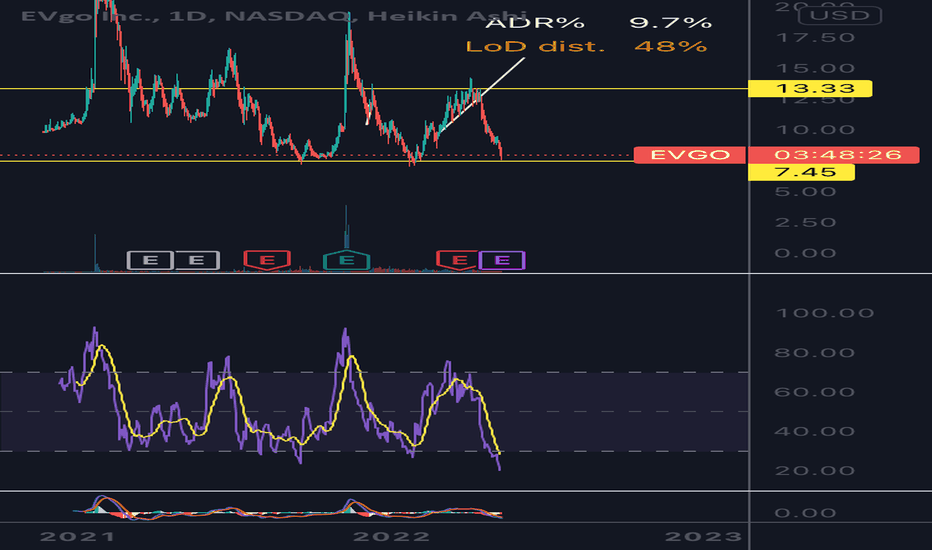Click the 48% LoD distance value

pos(670,46)
